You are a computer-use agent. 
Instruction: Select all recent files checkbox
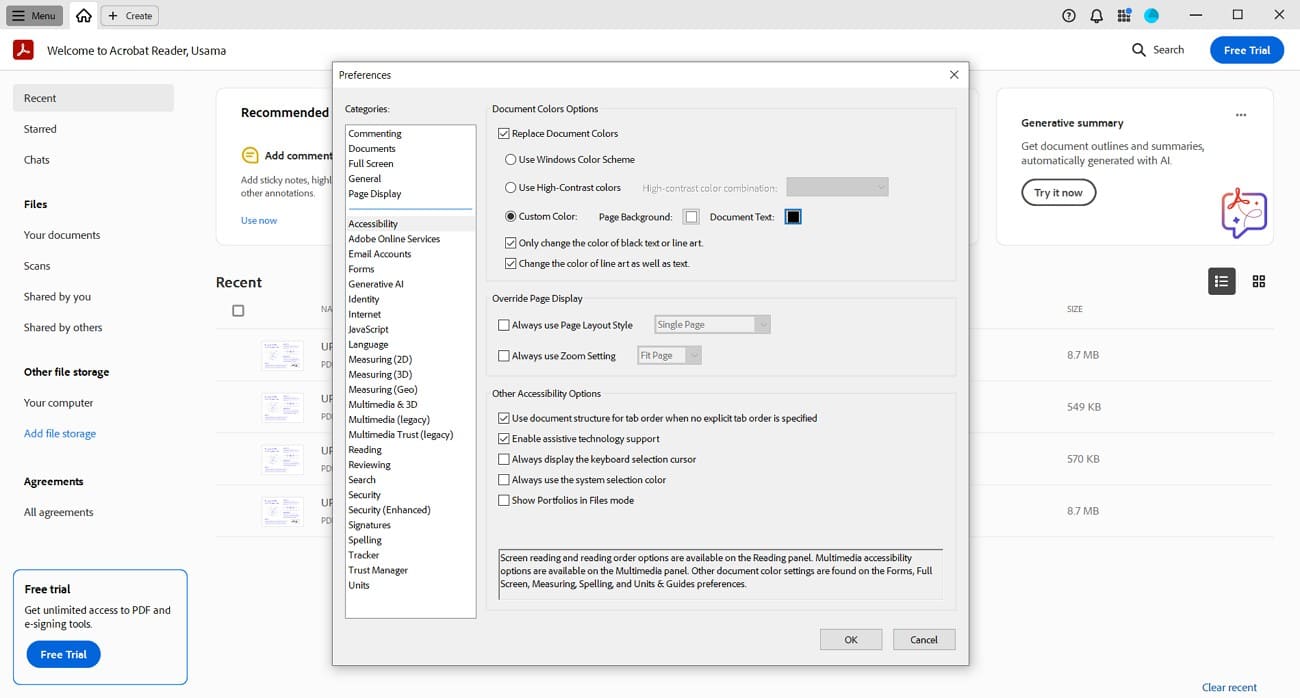pyautogui.click(x=238, y=310)
